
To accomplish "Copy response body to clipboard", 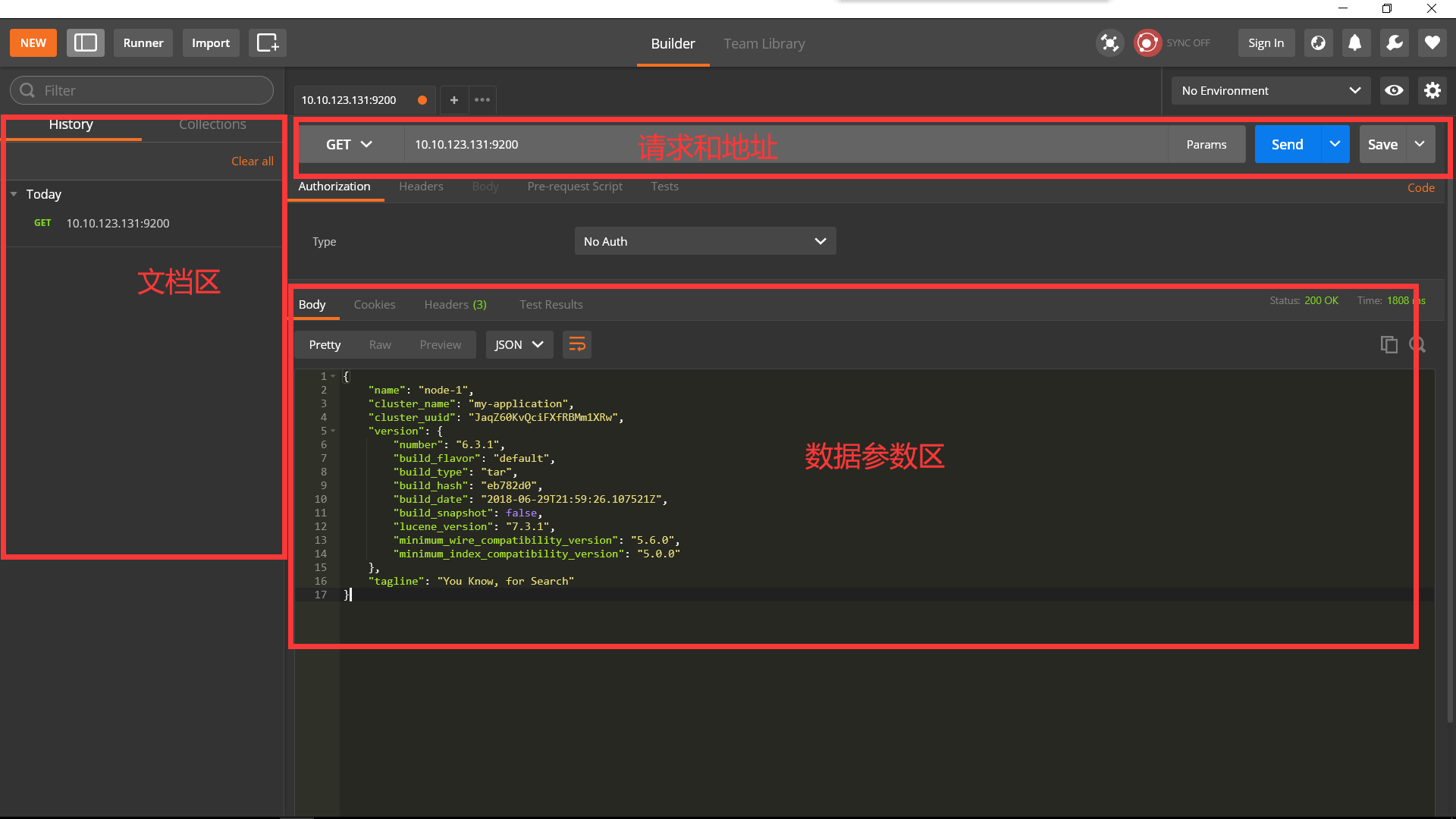I will coord(1389,345).
